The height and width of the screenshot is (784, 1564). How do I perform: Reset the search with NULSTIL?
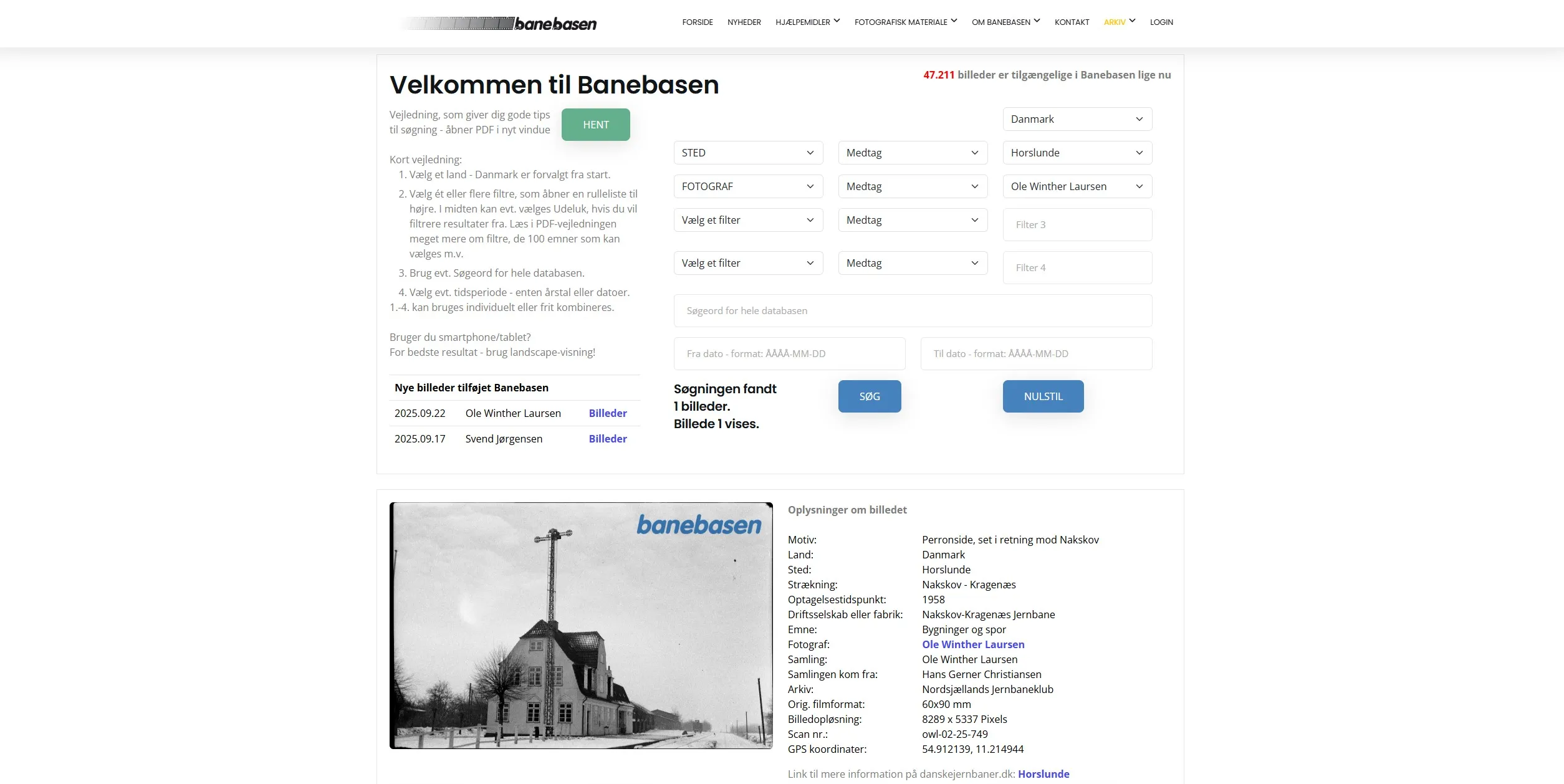[x=1042, y=396]
